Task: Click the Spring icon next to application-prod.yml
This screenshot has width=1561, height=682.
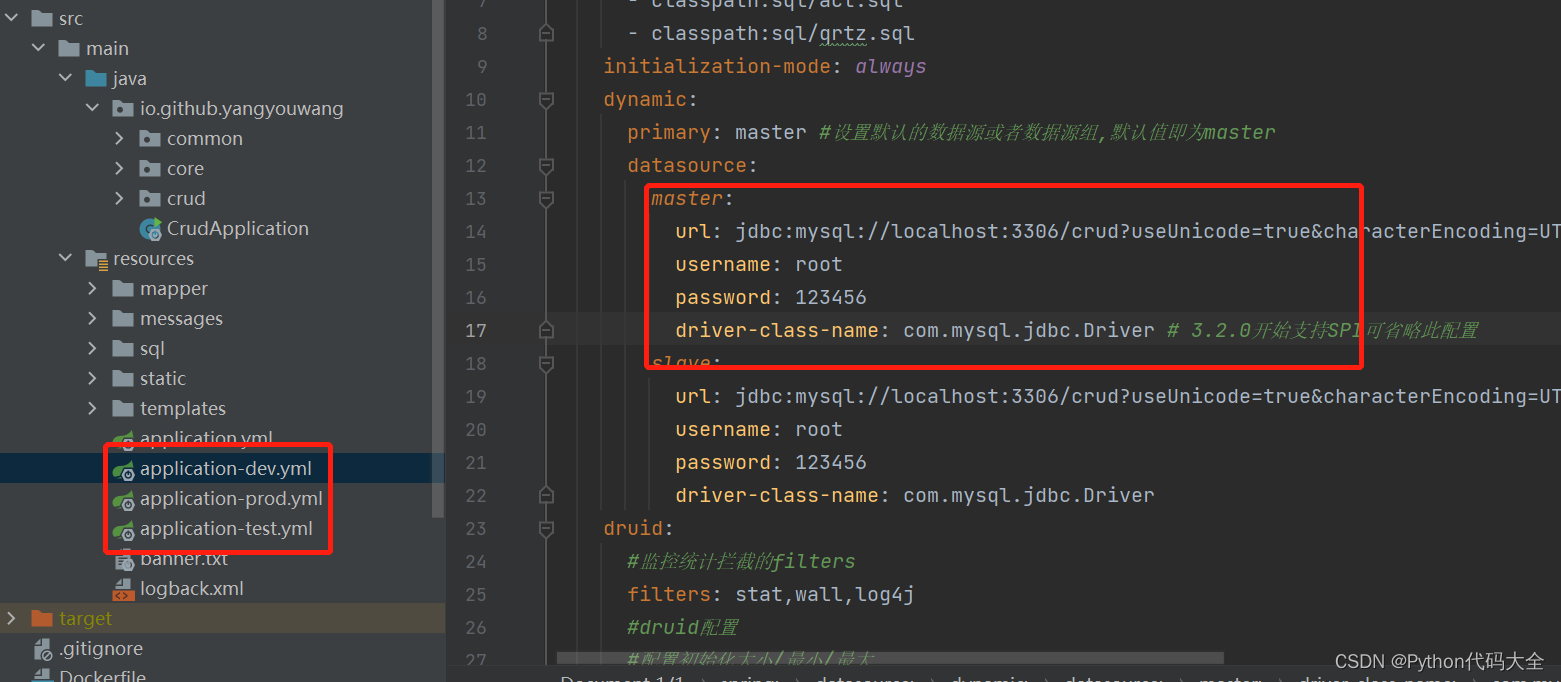Action: [x=125, y=498]
